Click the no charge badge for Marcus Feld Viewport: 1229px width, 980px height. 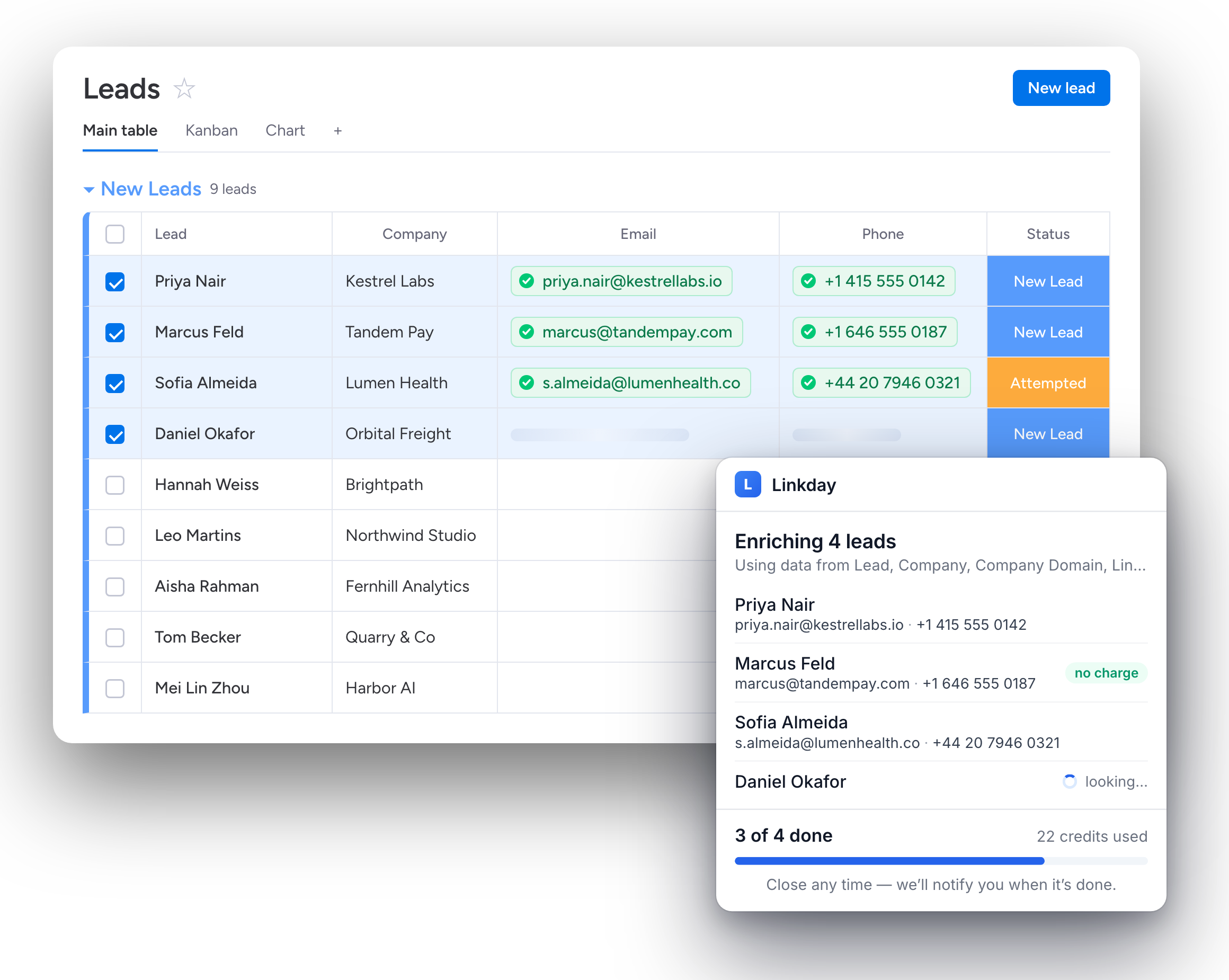(1106, 673)
